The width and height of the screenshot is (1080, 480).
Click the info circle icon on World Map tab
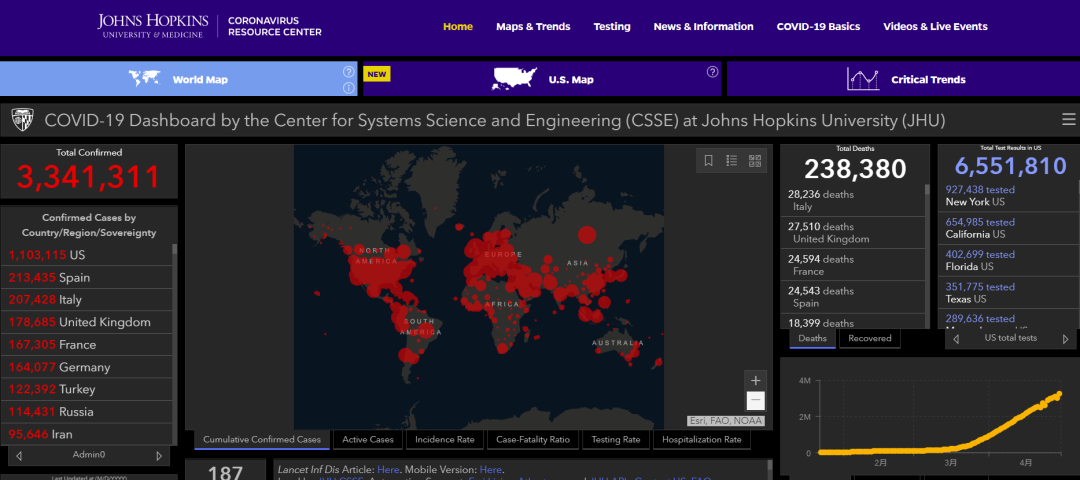point(349,87)
